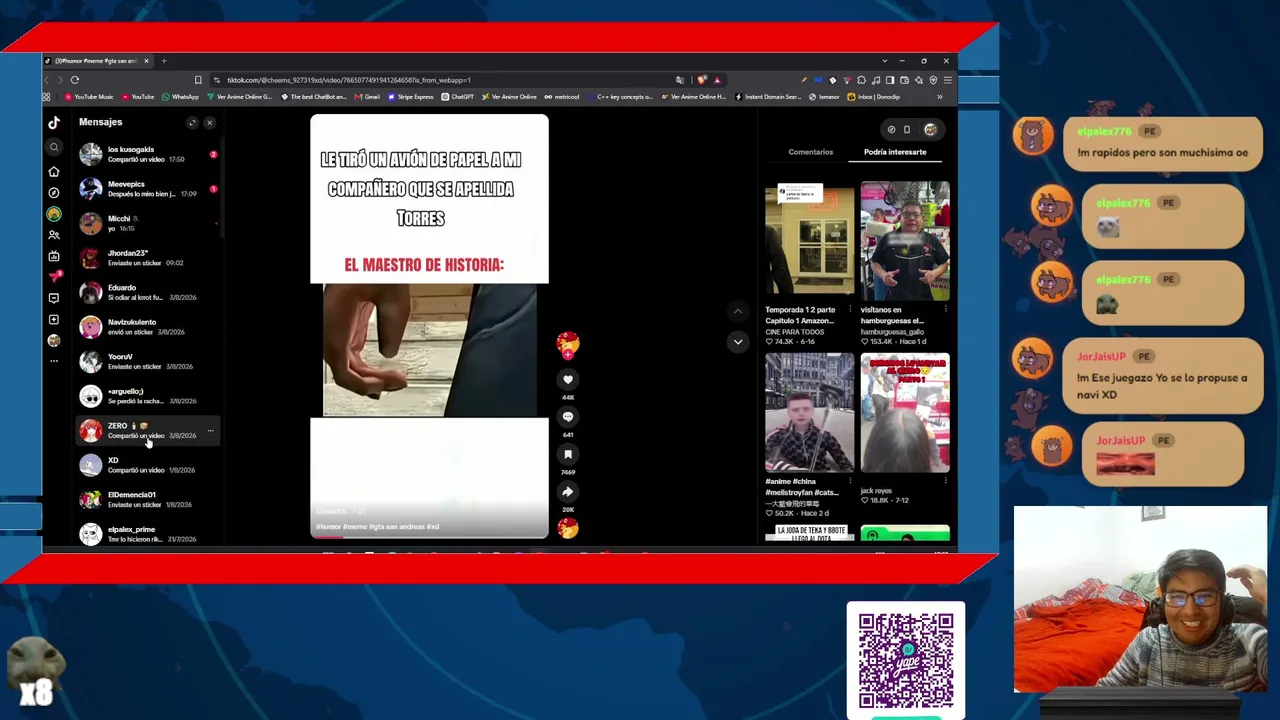Viewport: 1280px width, 720px height.
Task: Open the los kusogakis conversation
Action: 148,154
